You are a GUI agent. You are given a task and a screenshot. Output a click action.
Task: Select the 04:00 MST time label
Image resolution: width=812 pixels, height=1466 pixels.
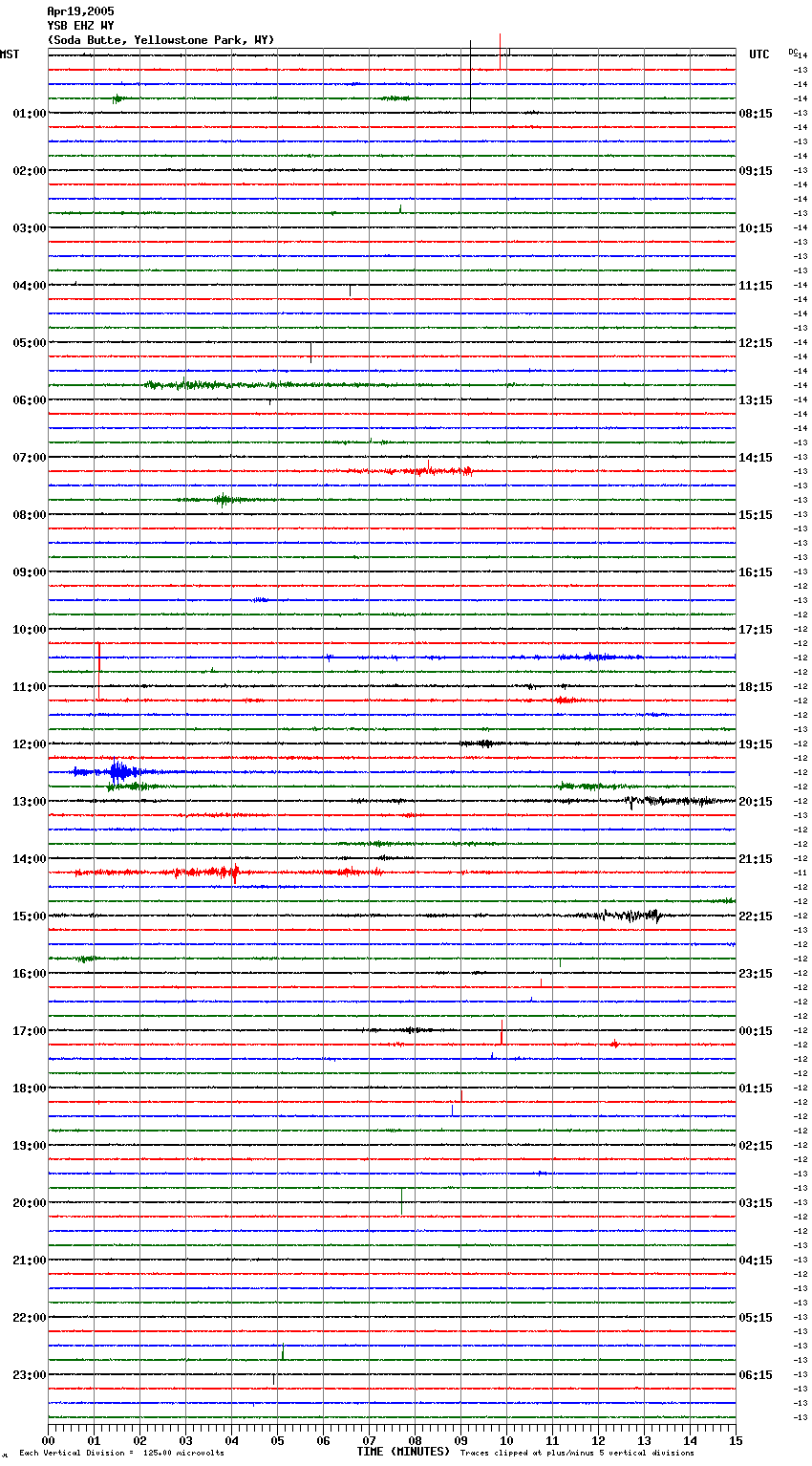click(x=30, y=286)
